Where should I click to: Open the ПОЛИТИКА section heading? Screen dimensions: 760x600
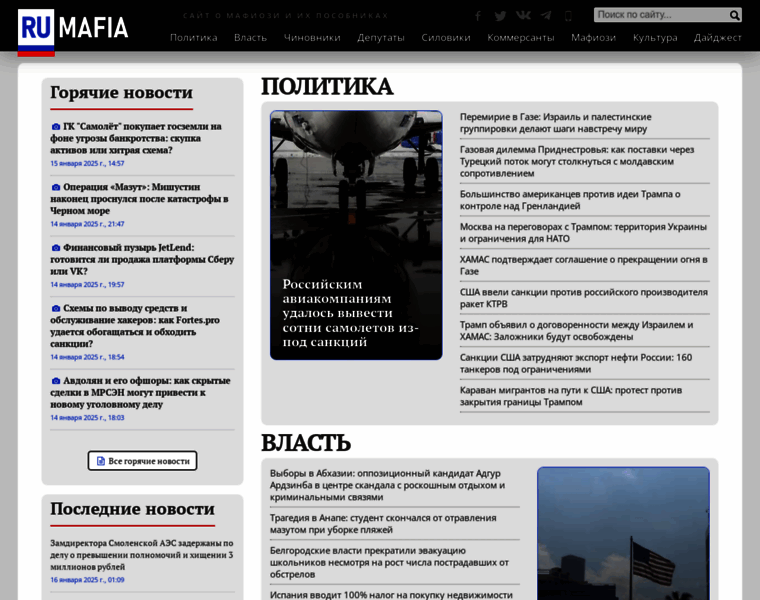pyautogui.click(x=327, y=86)
